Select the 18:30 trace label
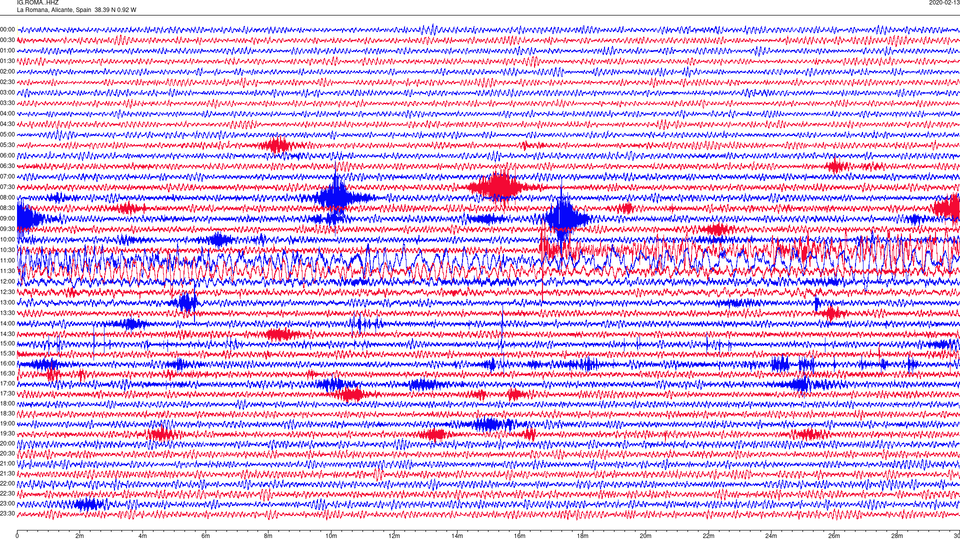Image resolution: width=960 pixels, height=540 pixels. [x=7, y=413]
